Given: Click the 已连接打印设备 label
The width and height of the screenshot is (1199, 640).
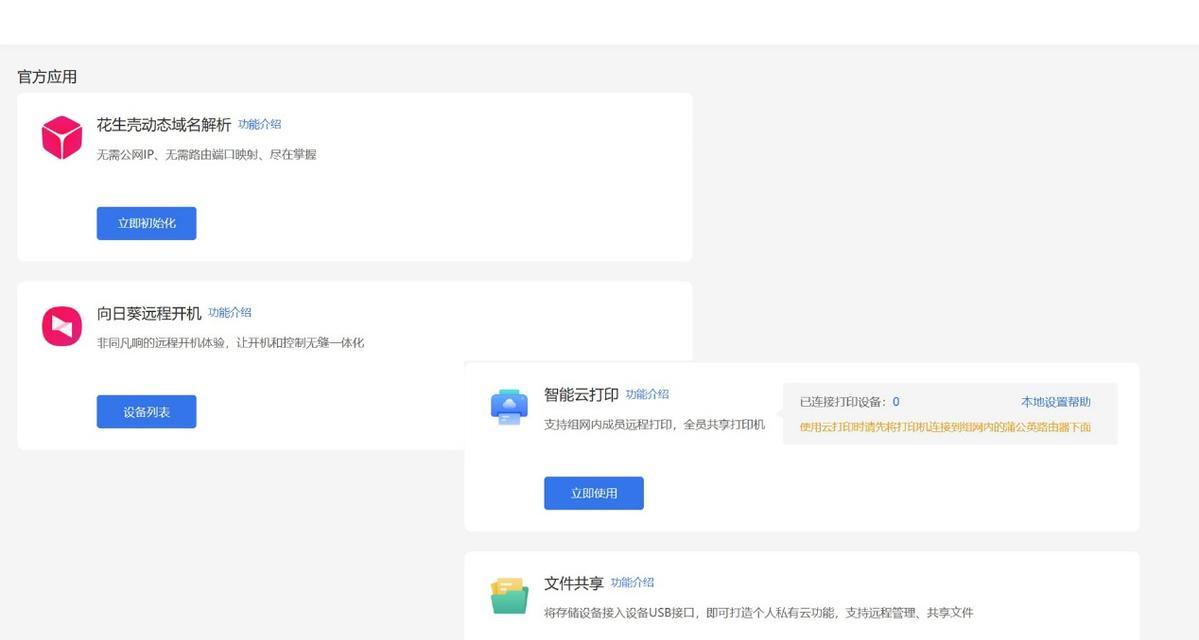Looking at the screenshot, I should 843,401.
